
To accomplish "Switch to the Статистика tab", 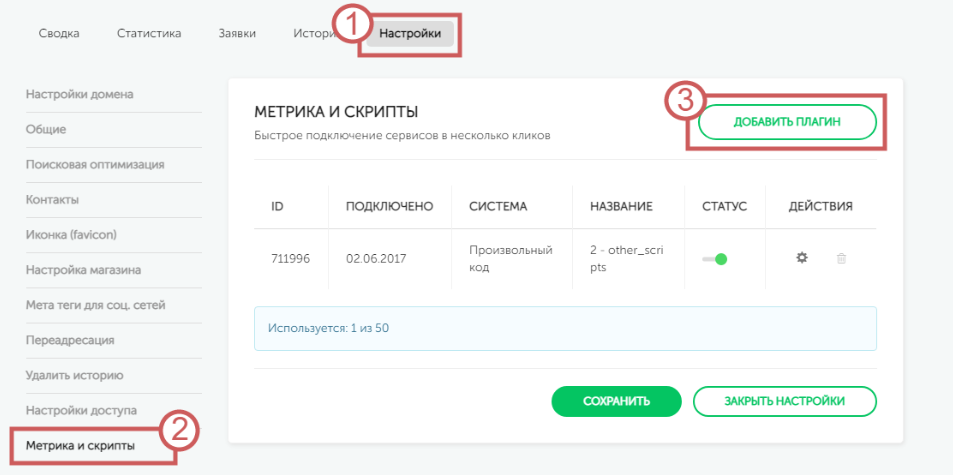I will click(149, 34).
